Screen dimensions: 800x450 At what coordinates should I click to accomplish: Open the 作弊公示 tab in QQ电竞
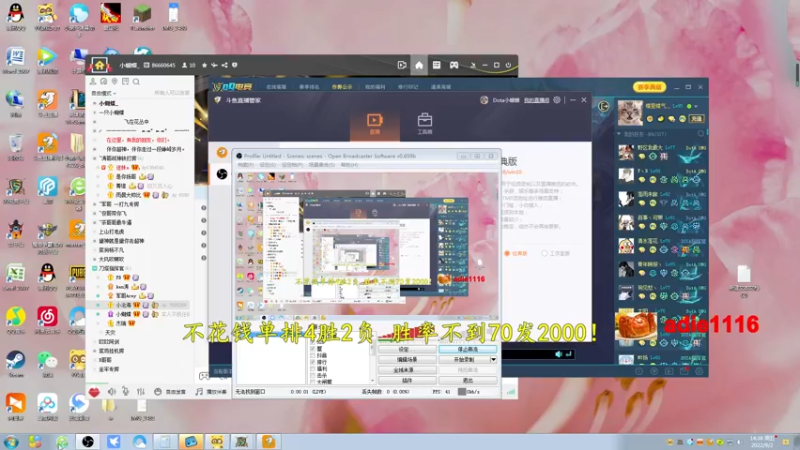click(x=342, y=87)
